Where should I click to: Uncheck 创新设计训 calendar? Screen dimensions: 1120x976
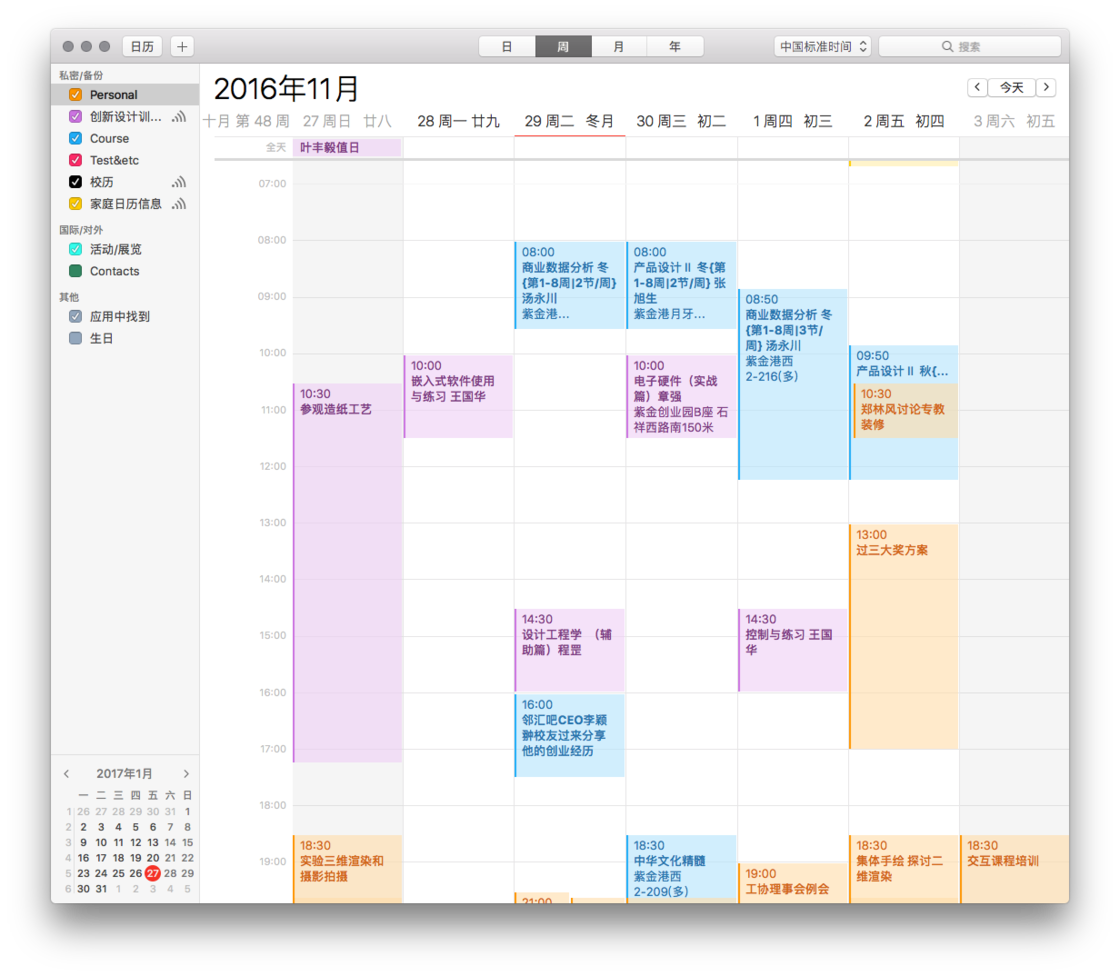pyautogui.click(x=75, y=116)
